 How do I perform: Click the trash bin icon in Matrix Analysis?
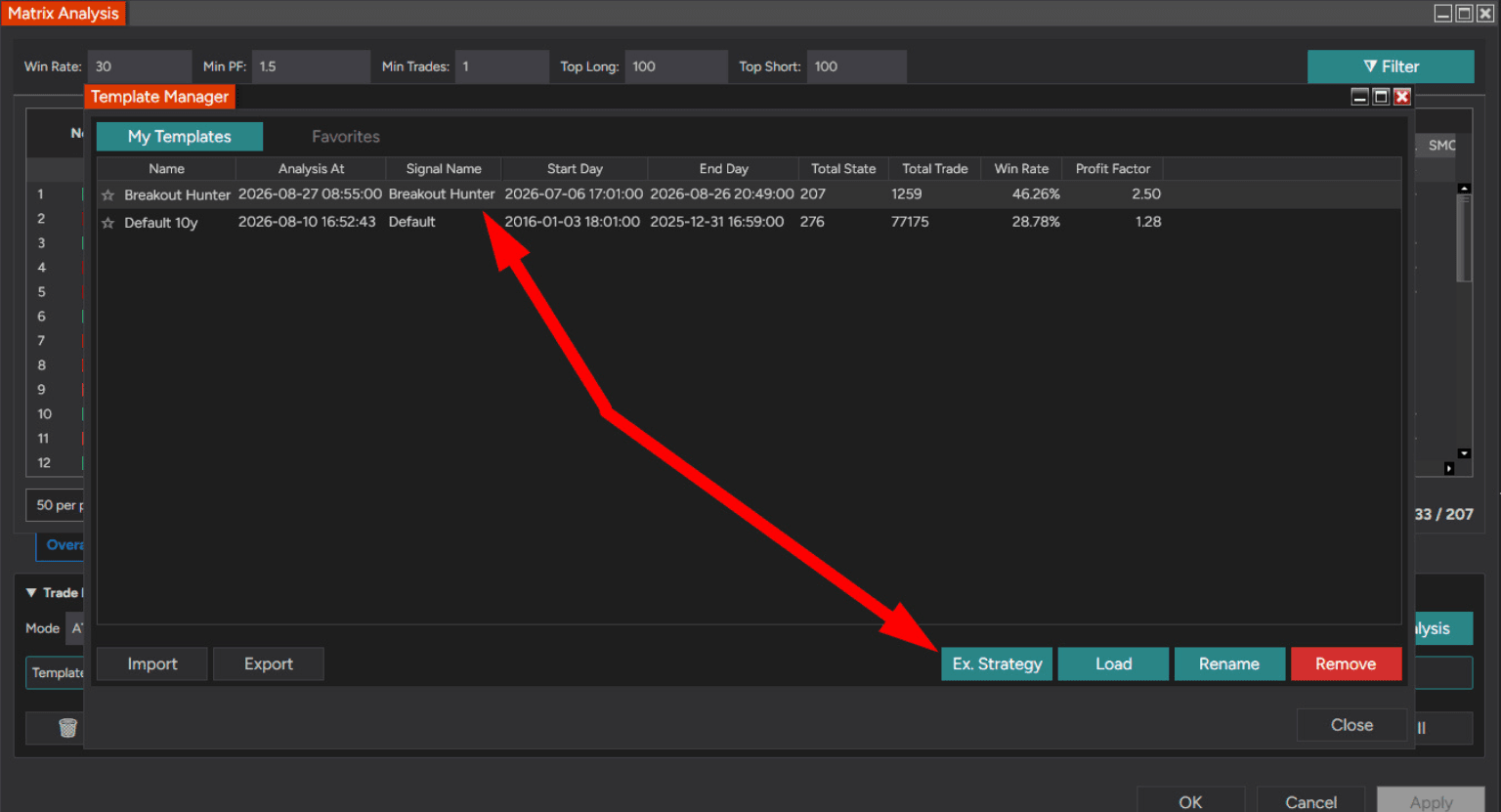[67, 728]
